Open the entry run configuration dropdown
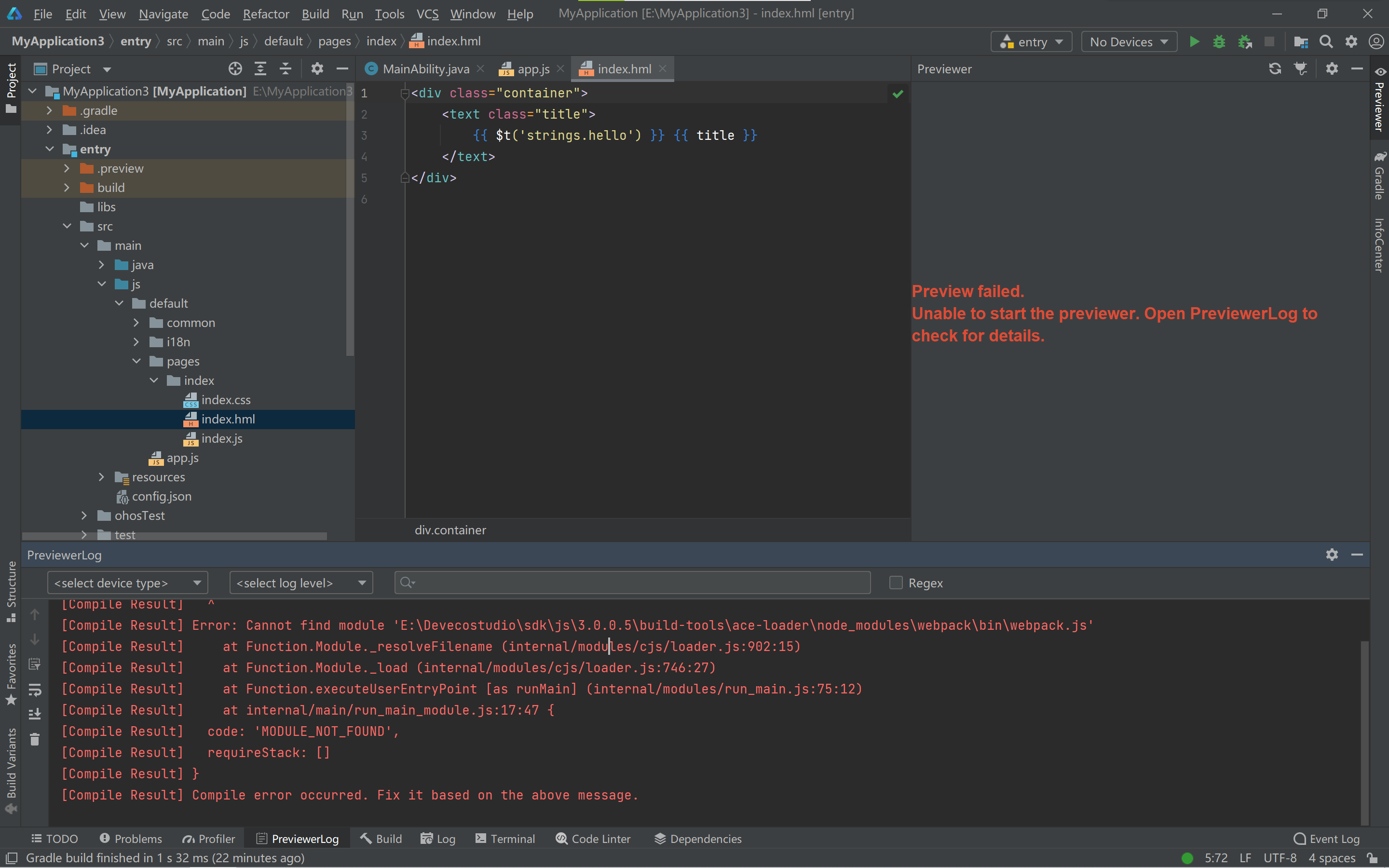 click(x=1032, y=41)
